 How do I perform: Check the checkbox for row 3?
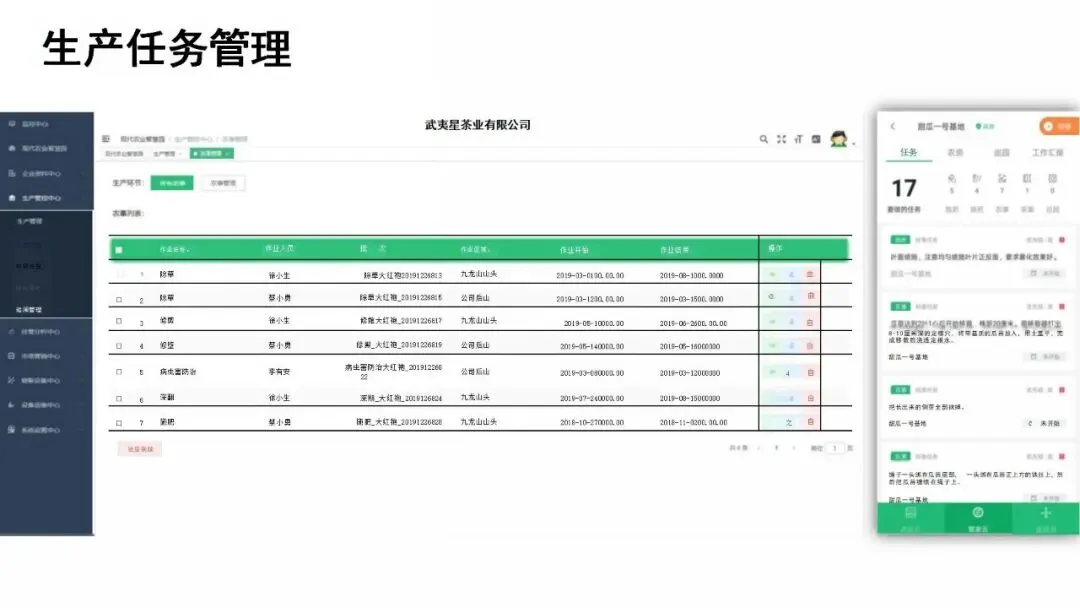[x=119, y=322]
